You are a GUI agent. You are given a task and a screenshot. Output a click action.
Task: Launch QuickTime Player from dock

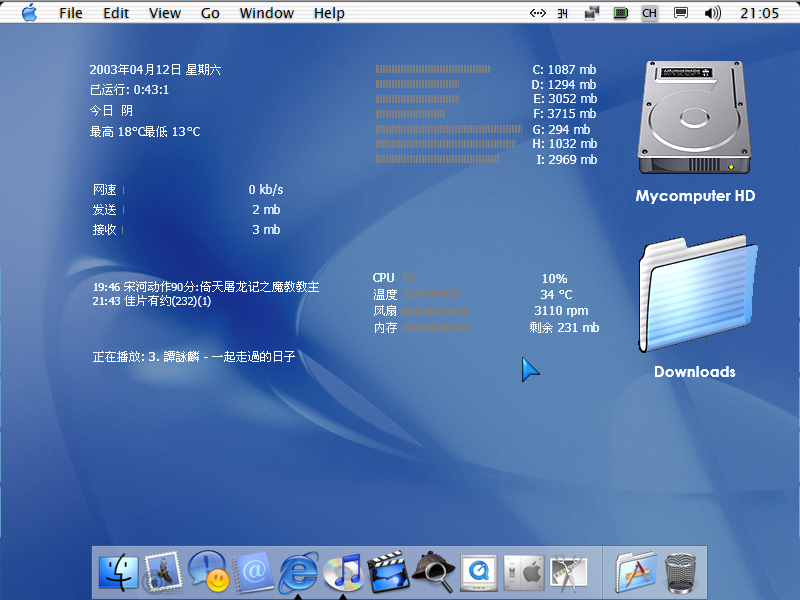[x=479, y=573]
